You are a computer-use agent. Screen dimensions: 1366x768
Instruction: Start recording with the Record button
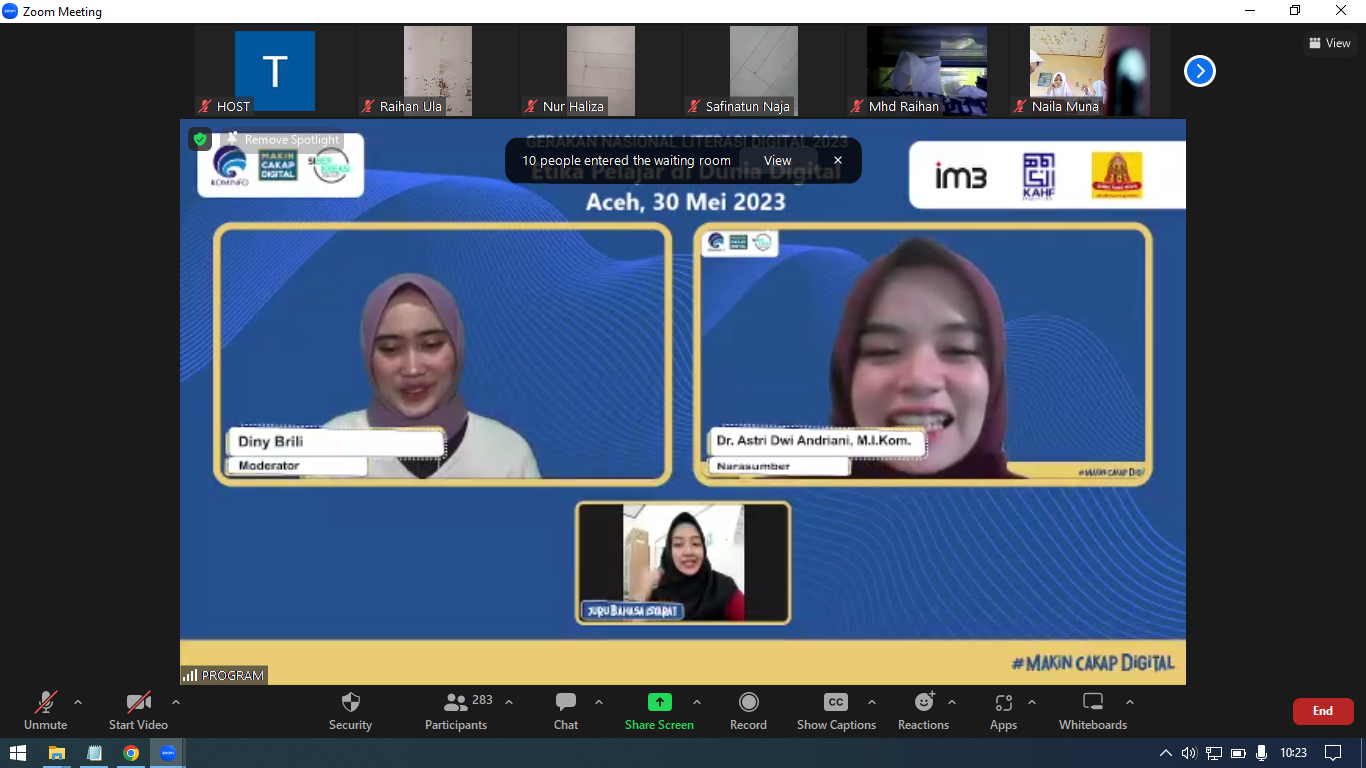(748, 710)
